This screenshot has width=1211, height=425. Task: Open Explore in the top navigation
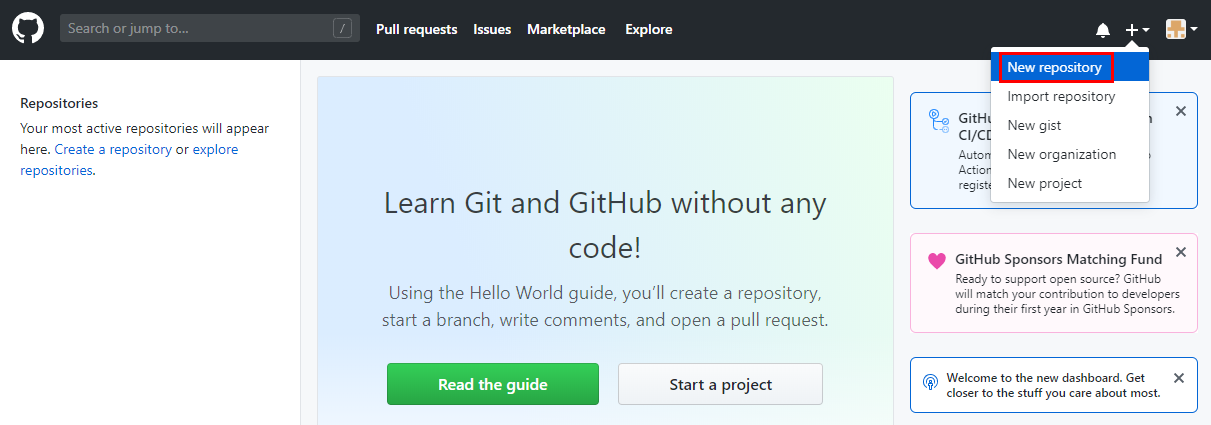[x=649, y=29]
